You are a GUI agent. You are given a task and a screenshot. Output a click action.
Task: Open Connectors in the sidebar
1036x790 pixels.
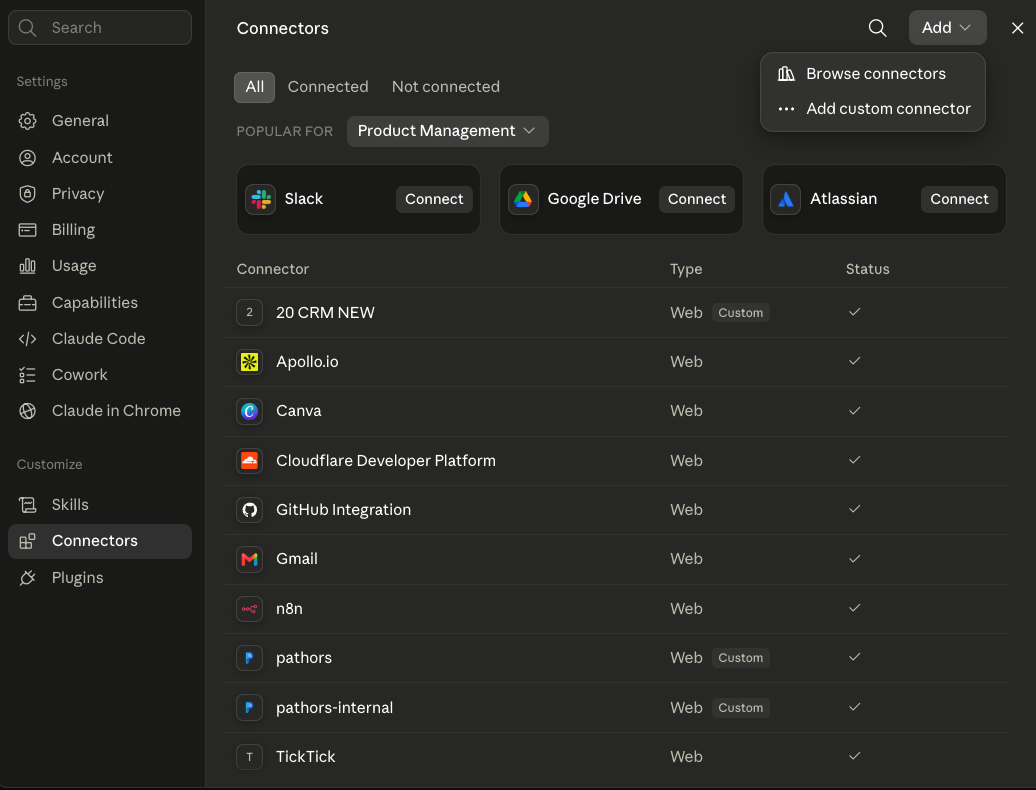coord(100,541)
